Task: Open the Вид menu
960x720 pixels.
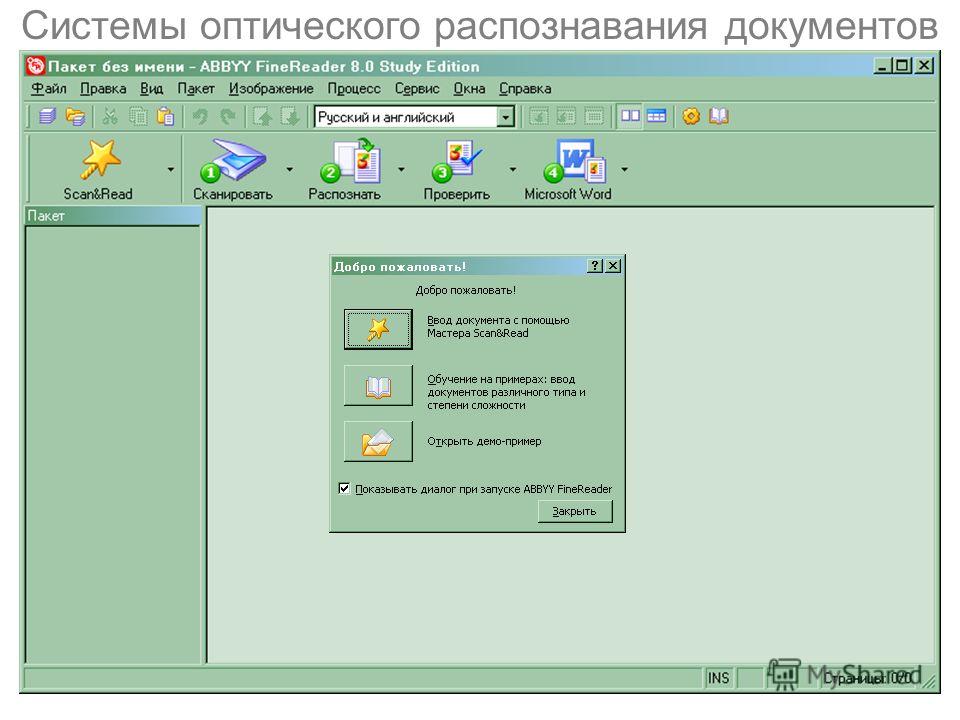Action: pos(151,89)
